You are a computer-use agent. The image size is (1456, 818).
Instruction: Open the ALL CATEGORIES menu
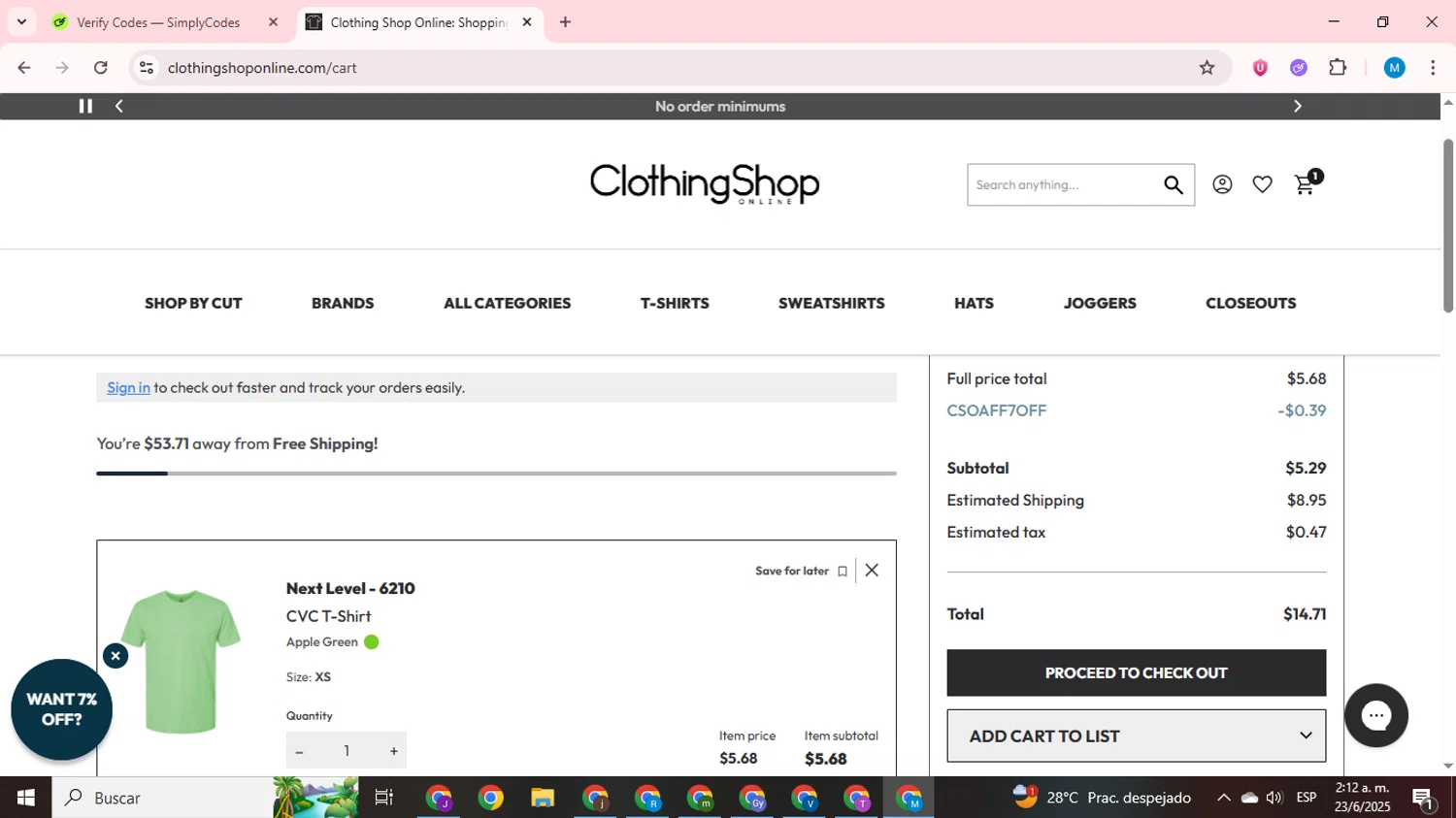[507, 303]
